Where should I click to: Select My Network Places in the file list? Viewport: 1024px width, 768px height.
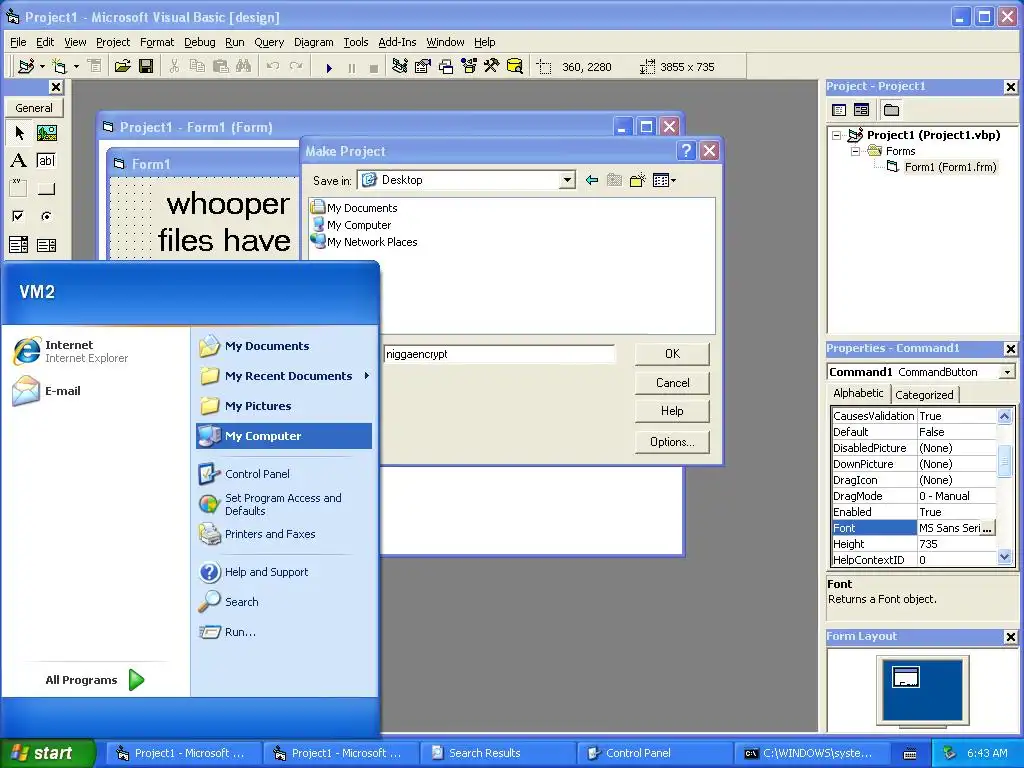(x=364, y=242)
